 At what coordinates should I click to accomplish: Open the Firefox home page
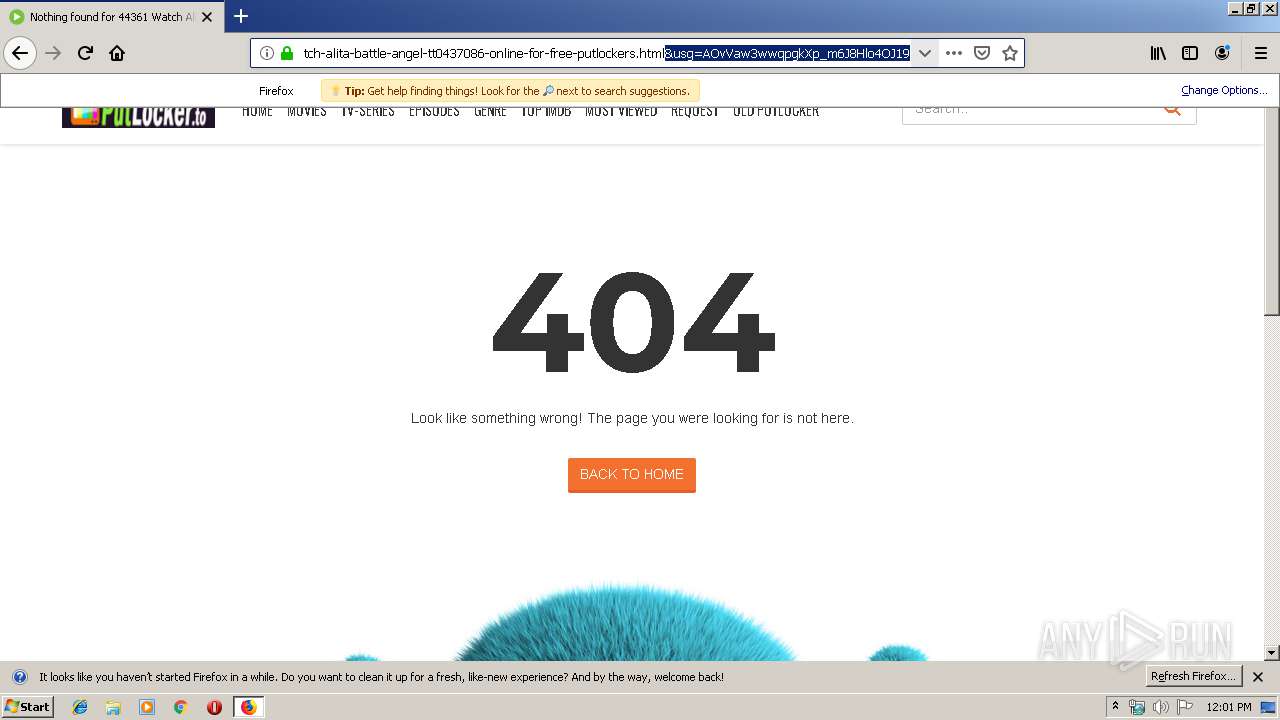pyautogui.click(x=117, y=53)
